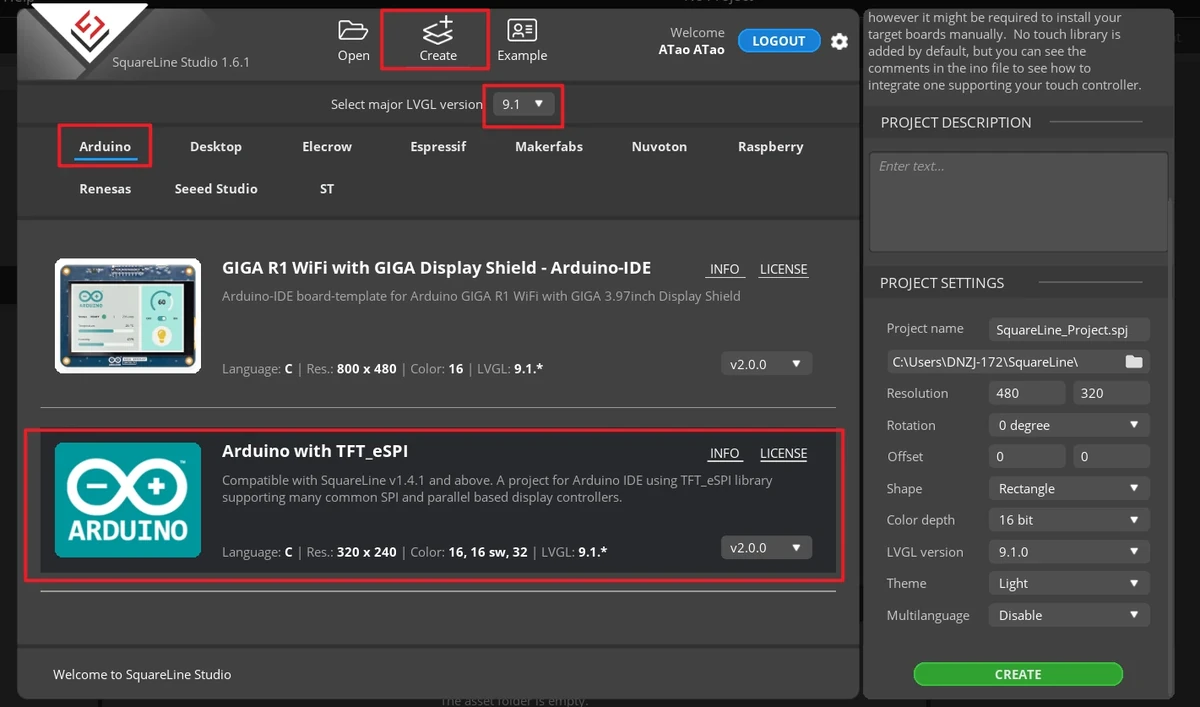Select the Makerfabs vendor tab

point(549,146)
